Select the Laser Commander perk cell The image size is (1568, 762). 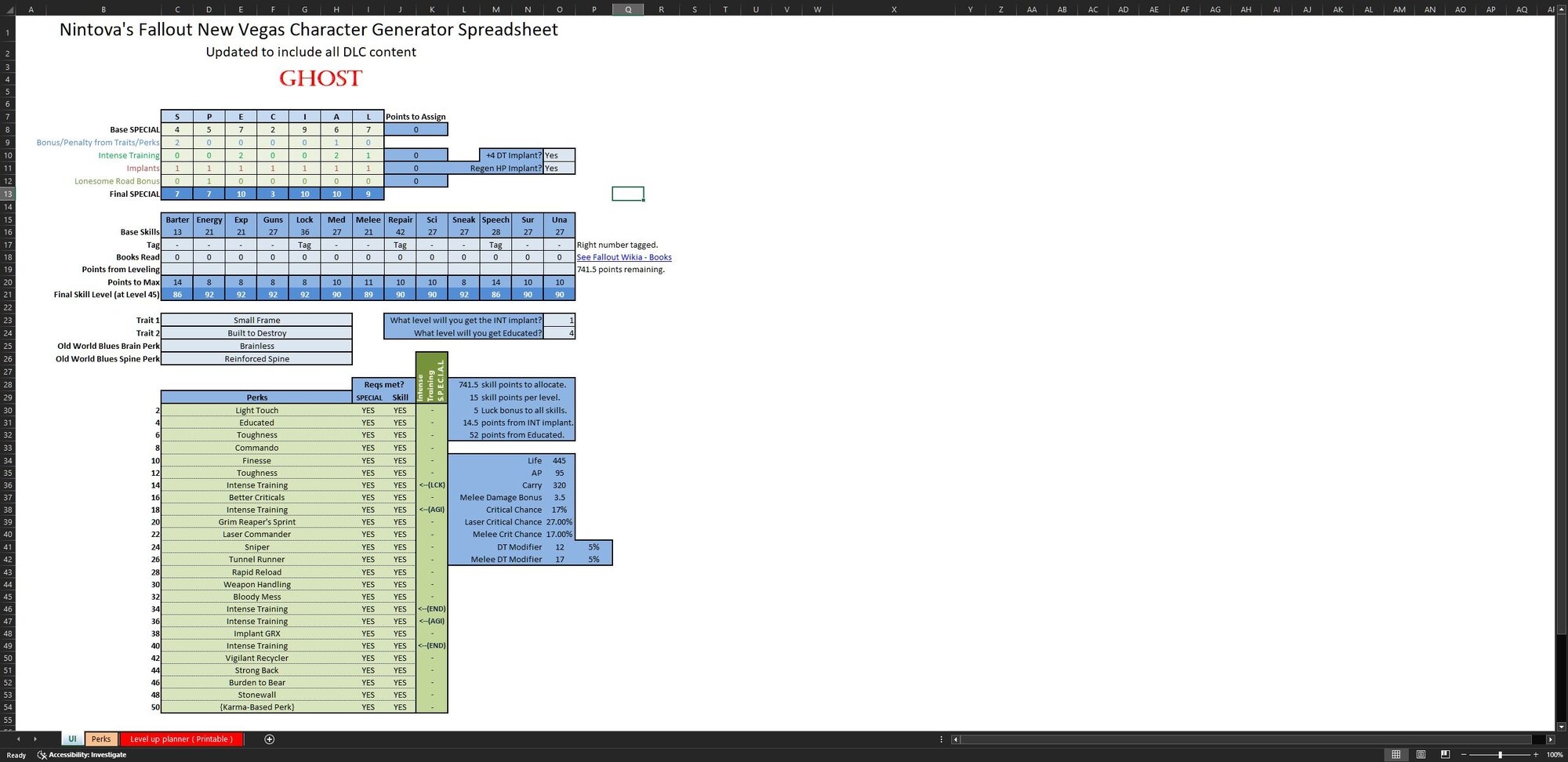[256, 535]
